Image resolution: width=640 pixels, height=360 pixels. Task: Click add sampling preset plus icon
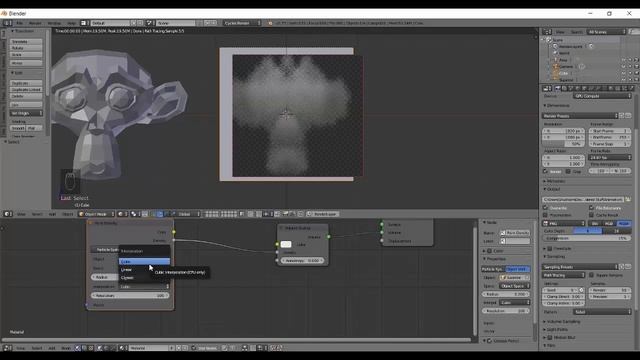tap(622, 267)
